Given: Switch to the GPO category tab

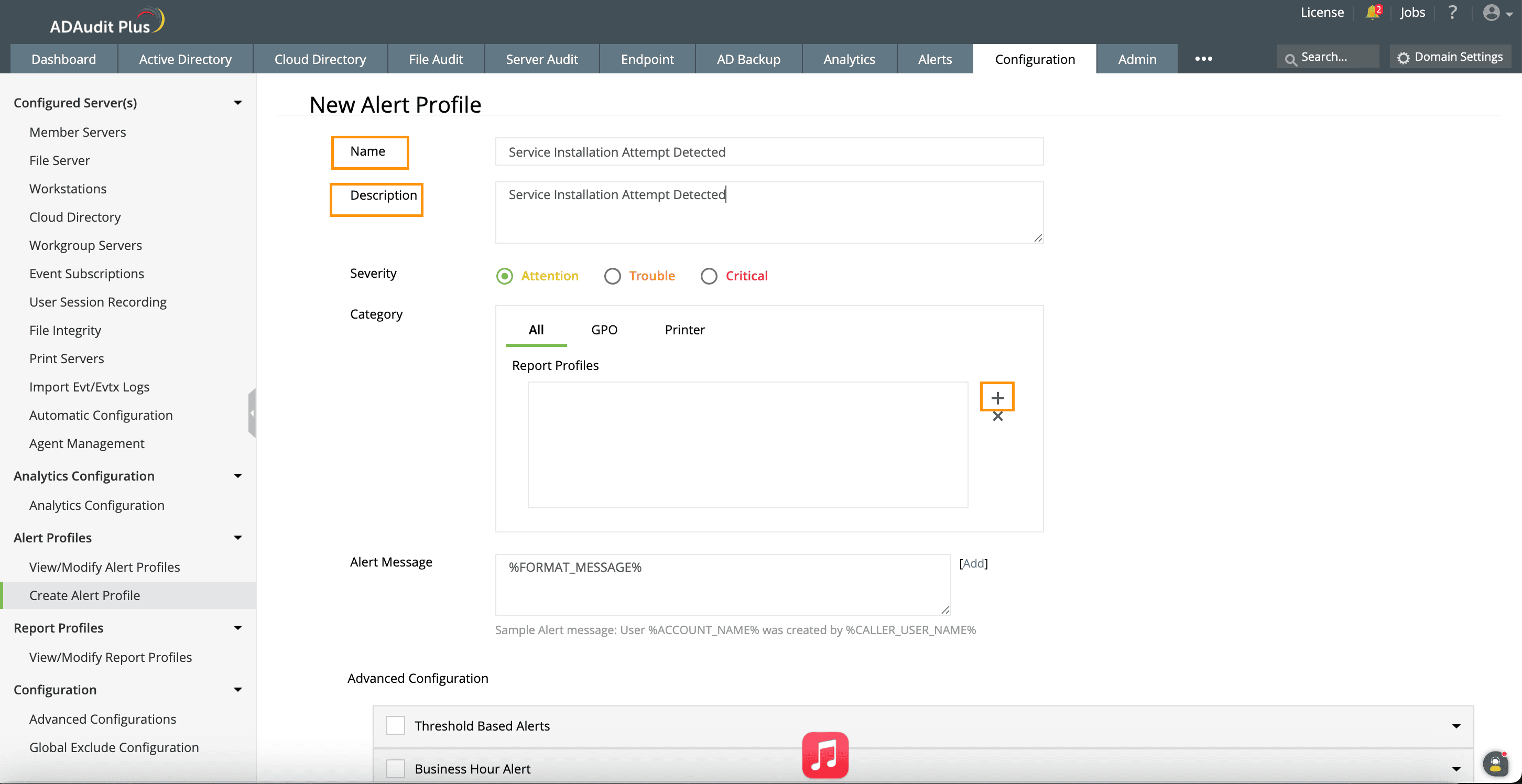Looking at the screenshot, I should [x=604, y=330].
